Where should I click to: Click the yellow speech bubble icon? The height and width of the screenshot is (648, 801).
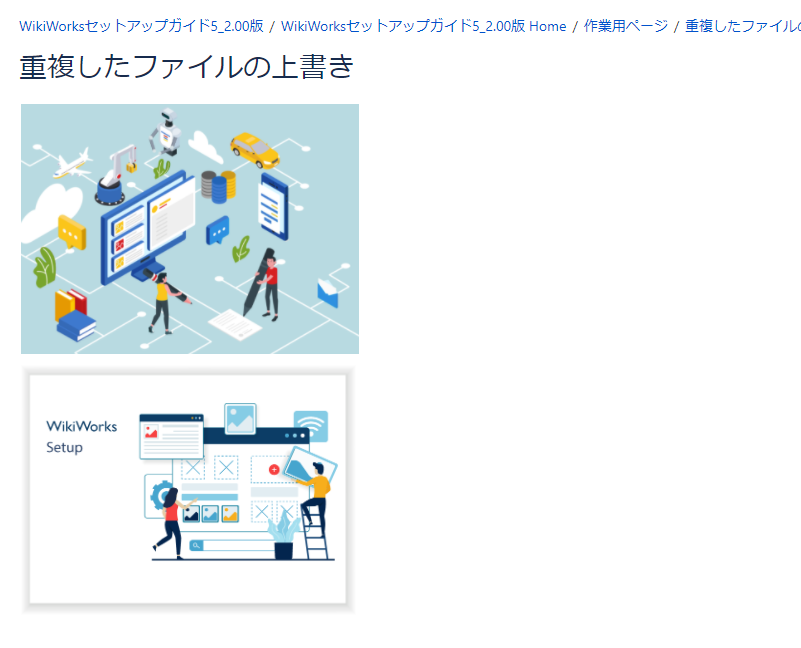click(72, 232)
